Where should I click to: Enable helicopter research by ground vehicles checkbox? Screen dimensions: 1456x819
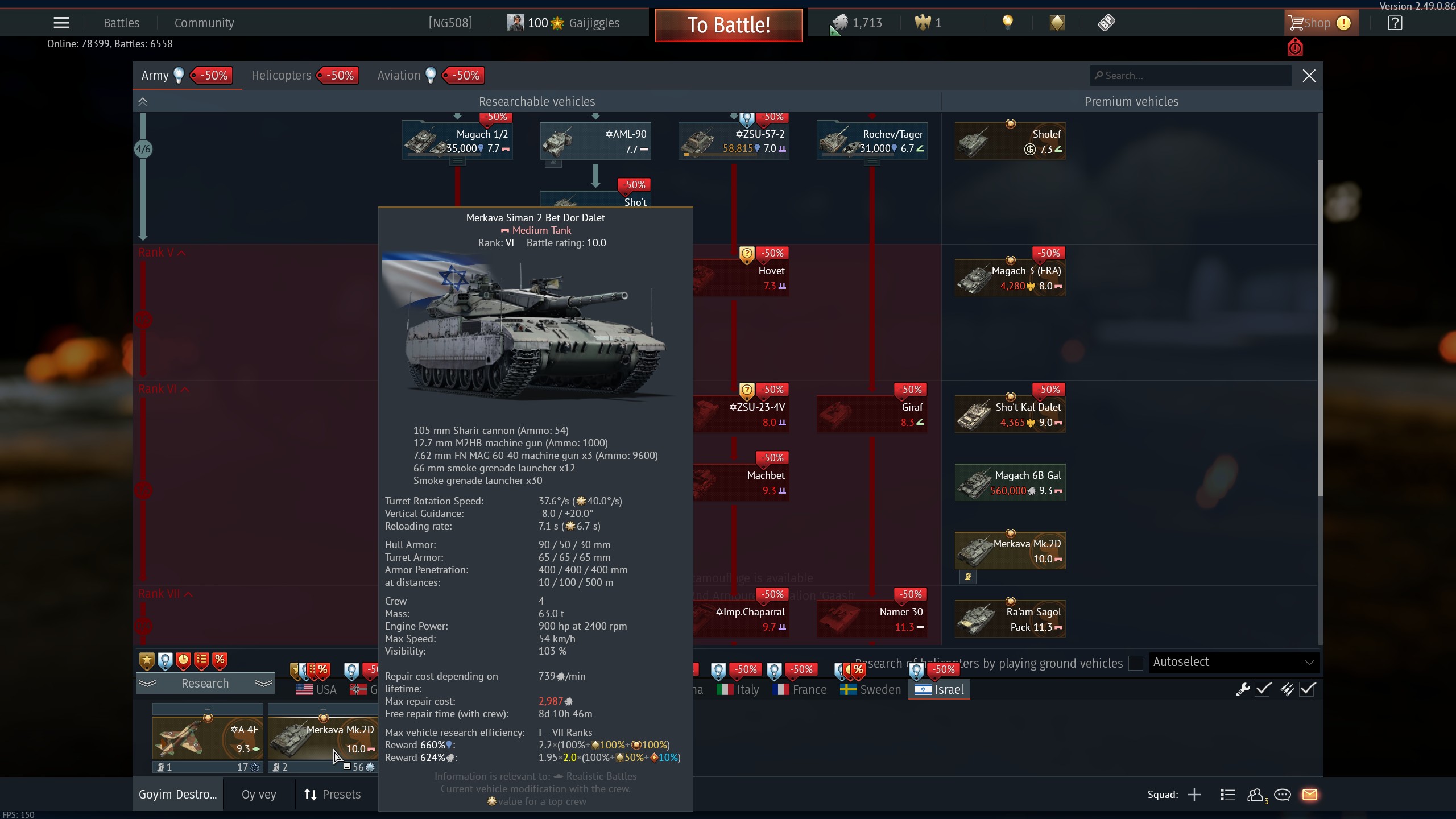[x=1135, y=663]
